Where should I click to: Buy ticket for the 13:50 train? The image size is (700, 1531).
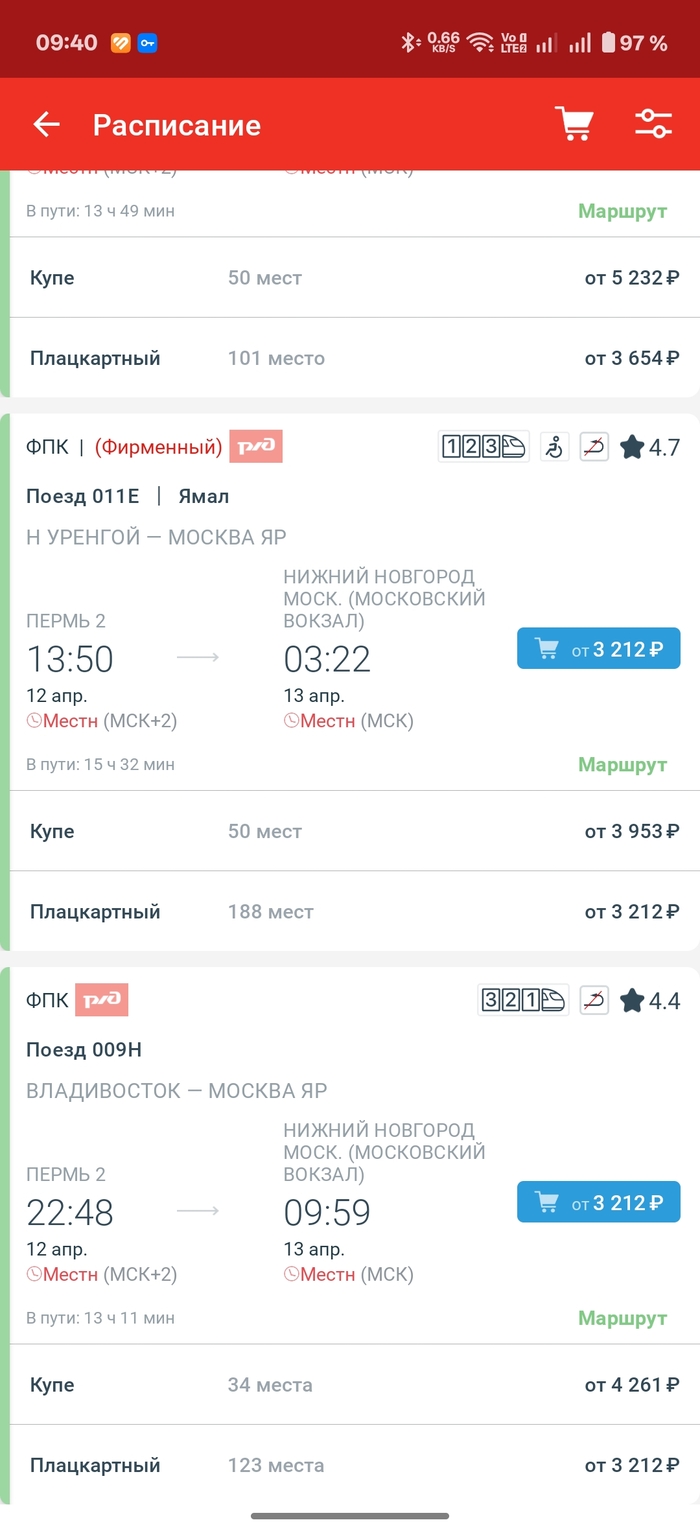point(598,649)
